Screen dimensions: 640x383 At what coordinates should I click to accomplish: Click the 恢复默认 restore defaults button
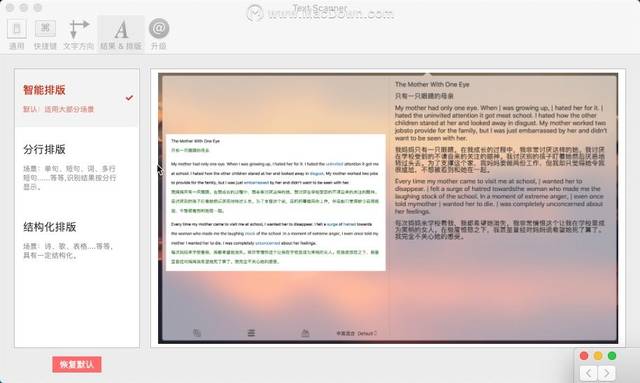pos(77,364)
